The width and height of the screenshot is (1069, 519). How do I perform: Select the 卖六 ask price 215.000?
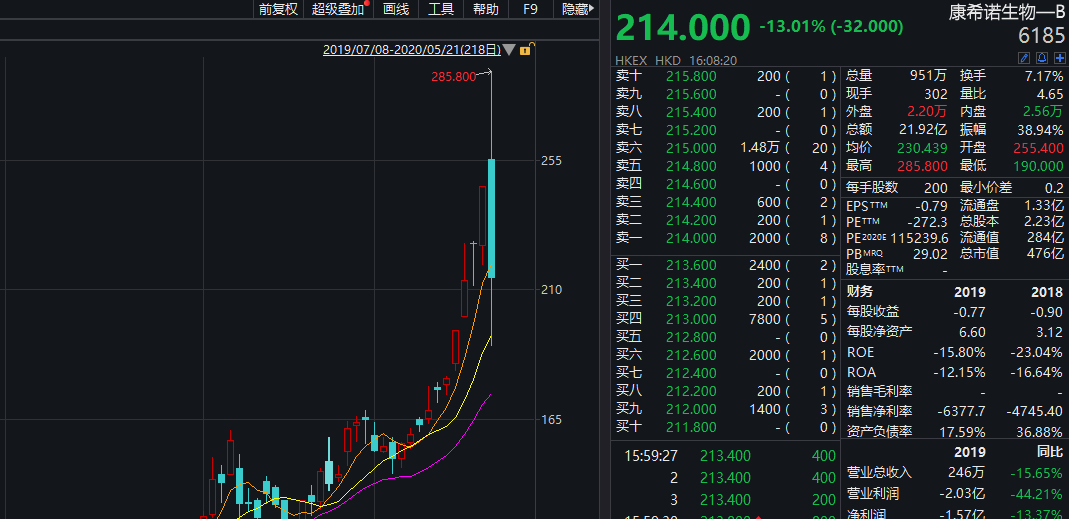click(691, 148)
